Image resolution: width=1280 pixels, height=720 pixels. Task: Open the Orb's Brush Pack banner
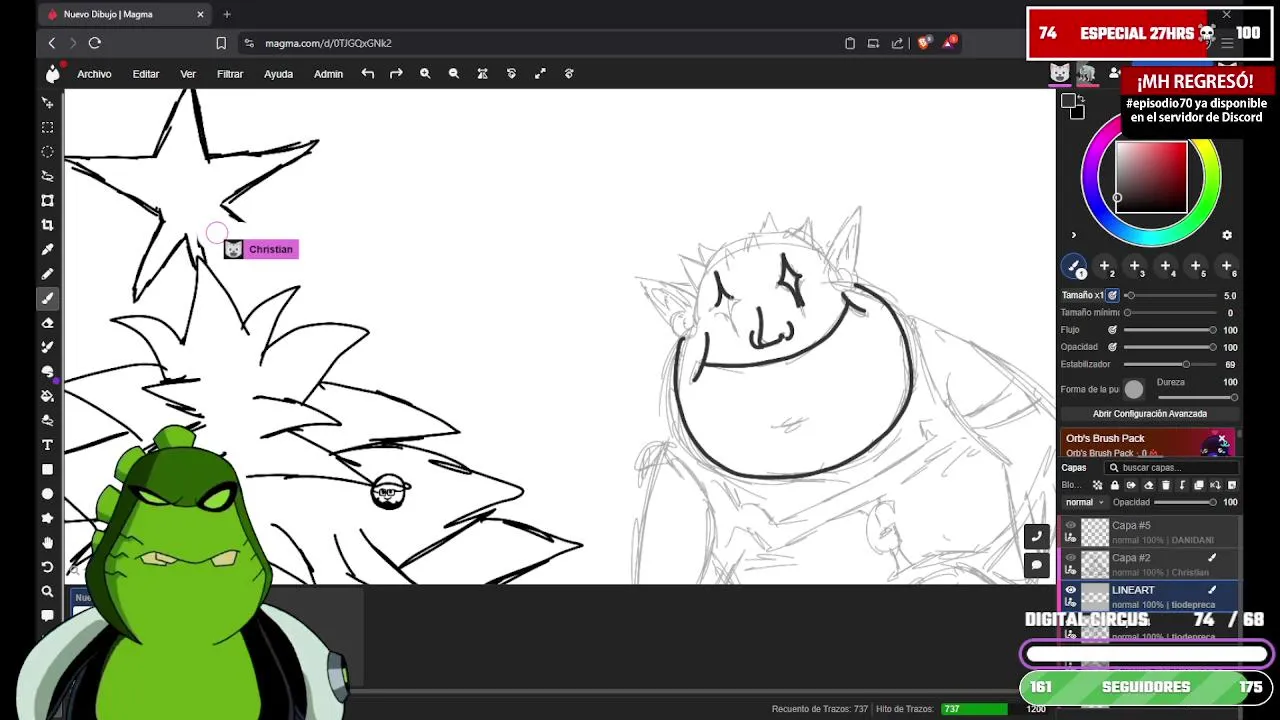click(x=1148, y=444)
